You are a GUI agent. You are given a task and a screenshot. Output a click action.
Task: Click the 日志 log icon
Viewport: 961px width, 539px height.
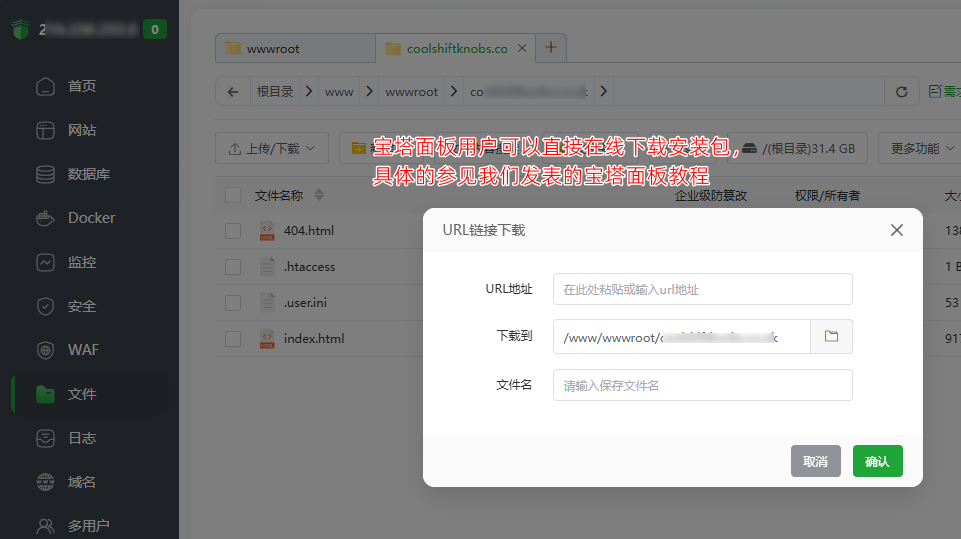click(x=45, y=438)
